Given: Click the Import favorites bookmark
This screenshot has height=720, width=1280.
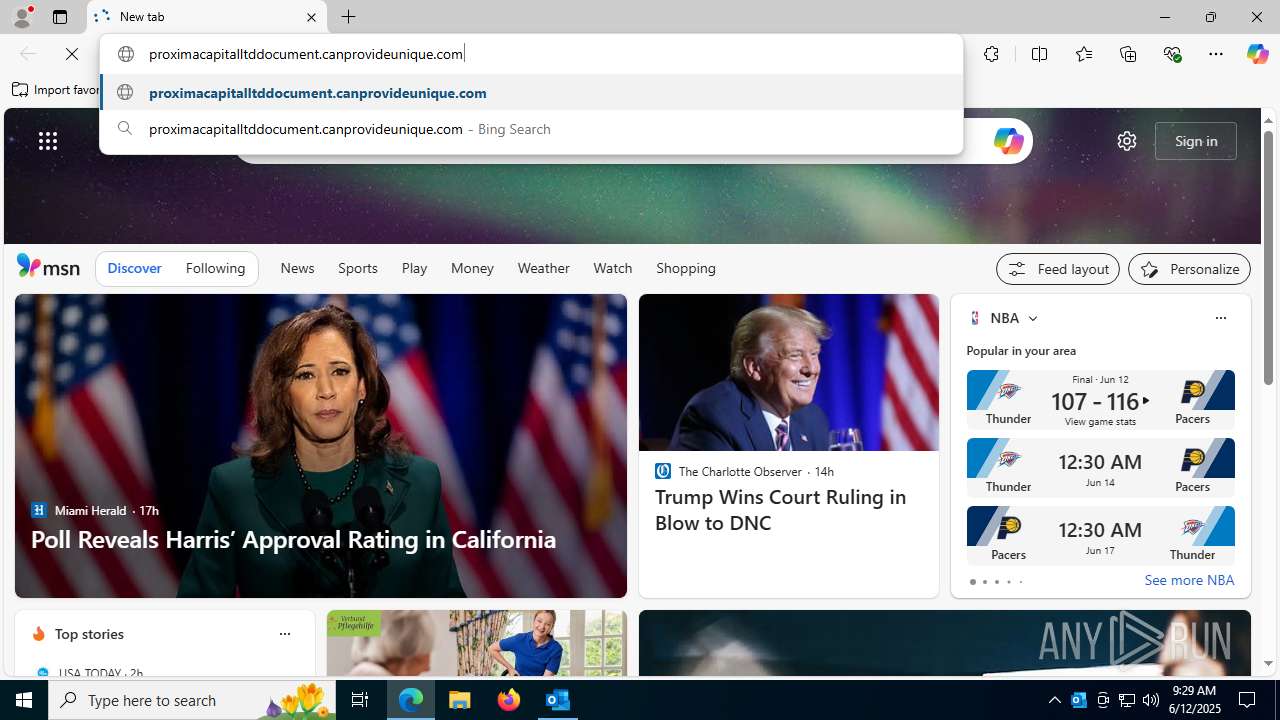Looking at the screenshot, I should [x=56, y=90].
